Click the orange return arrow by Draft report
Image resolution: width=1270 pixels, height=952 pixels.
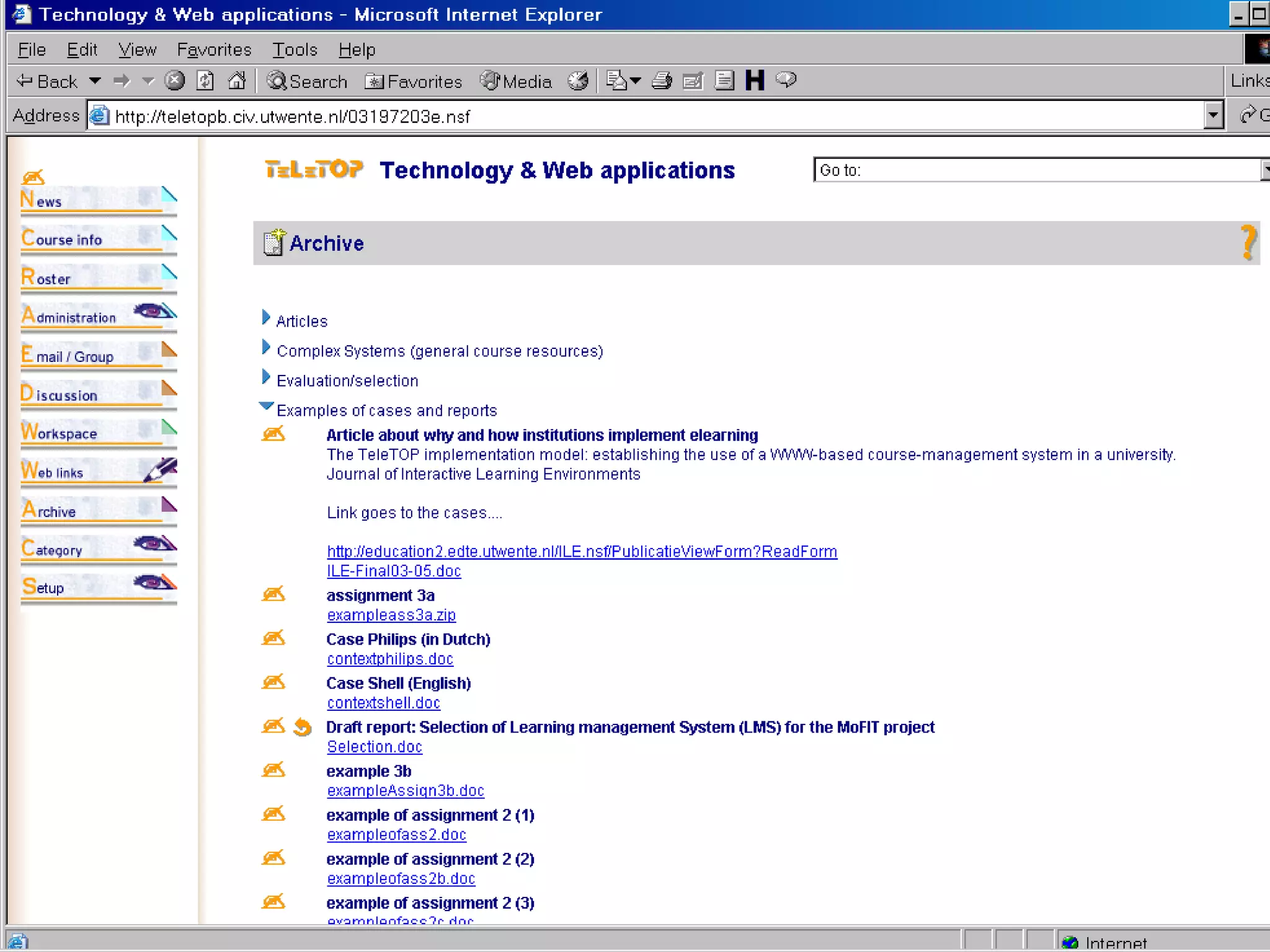303,727
